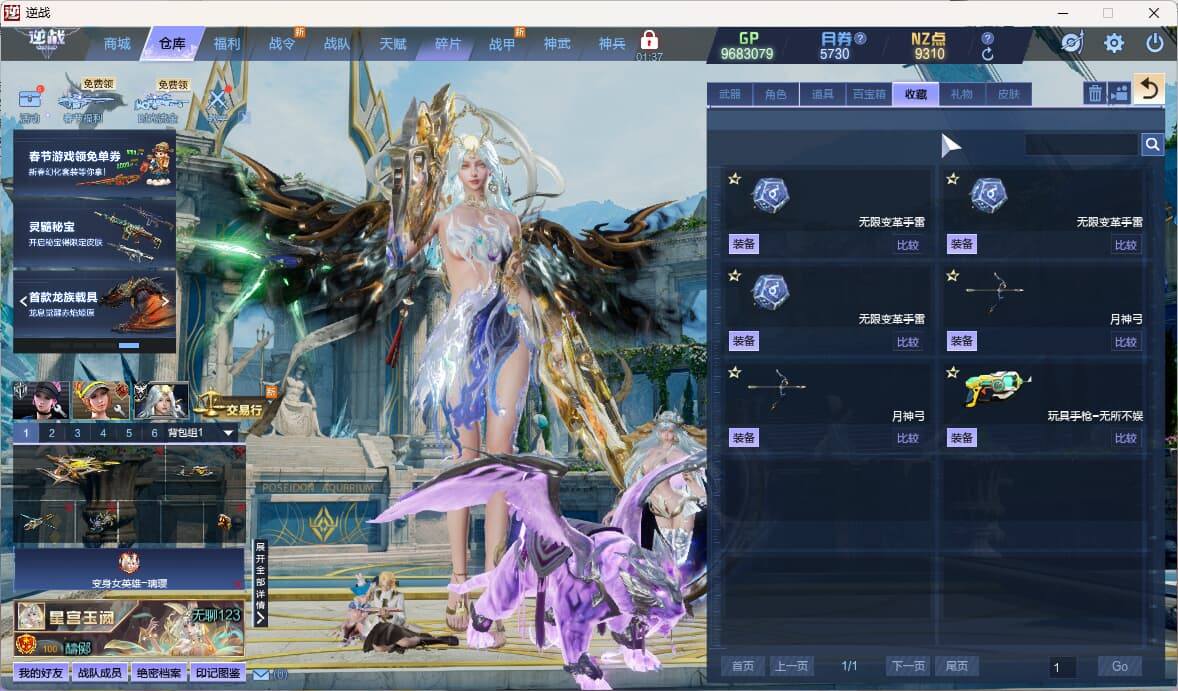Open the 战令 tab
The width and height of the screenshot is (1178, 691).
pos(282,44)
